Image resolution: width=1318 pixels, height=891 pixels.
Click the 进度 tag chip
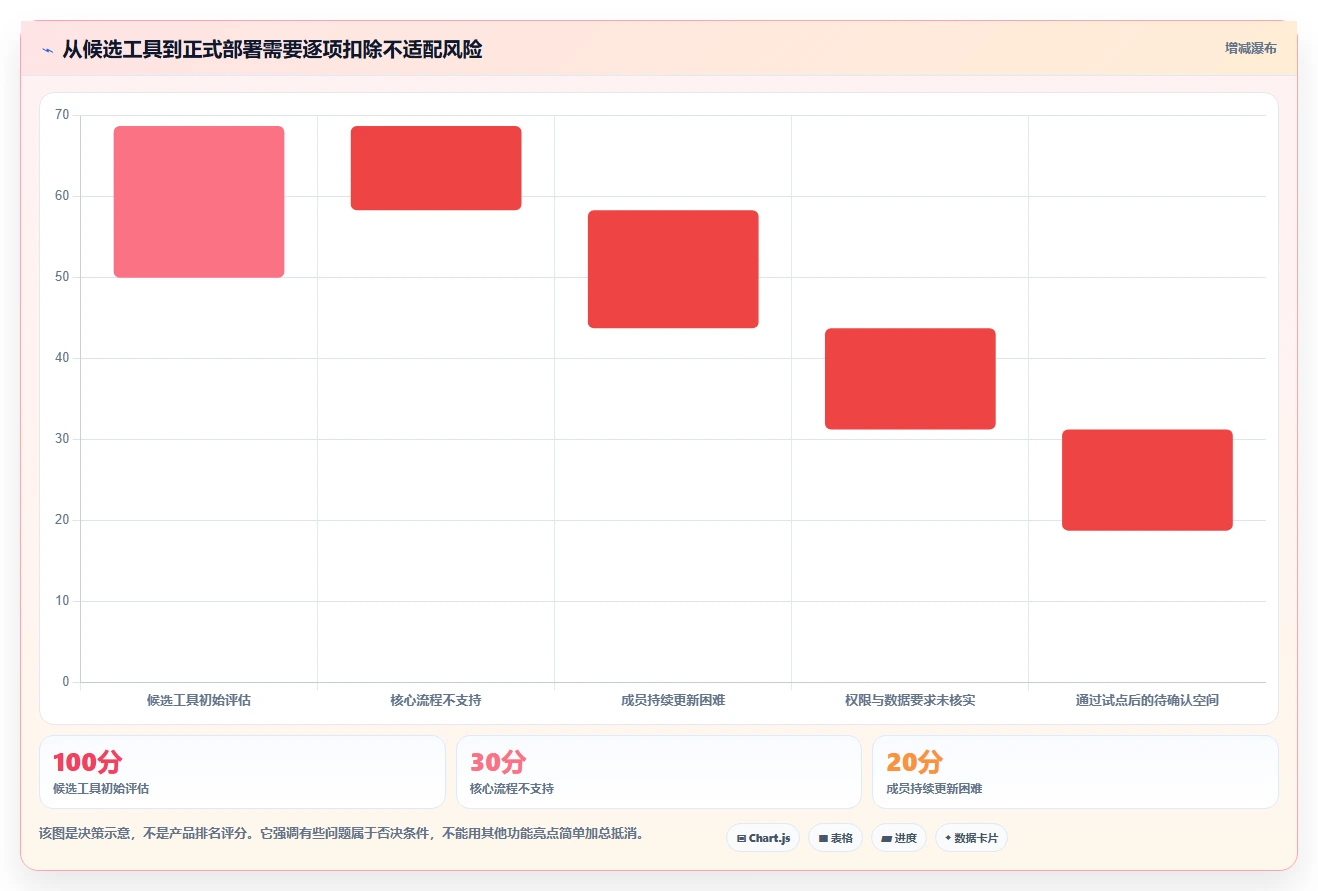click(899, 838)
